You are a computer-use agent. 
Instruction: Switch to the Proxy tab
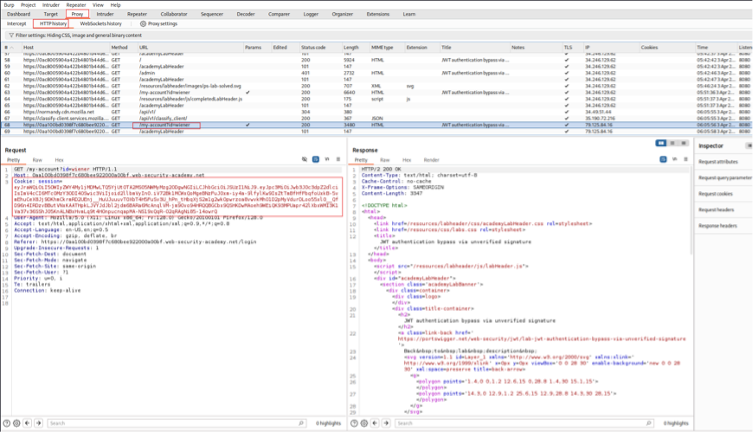pos(77,14)
